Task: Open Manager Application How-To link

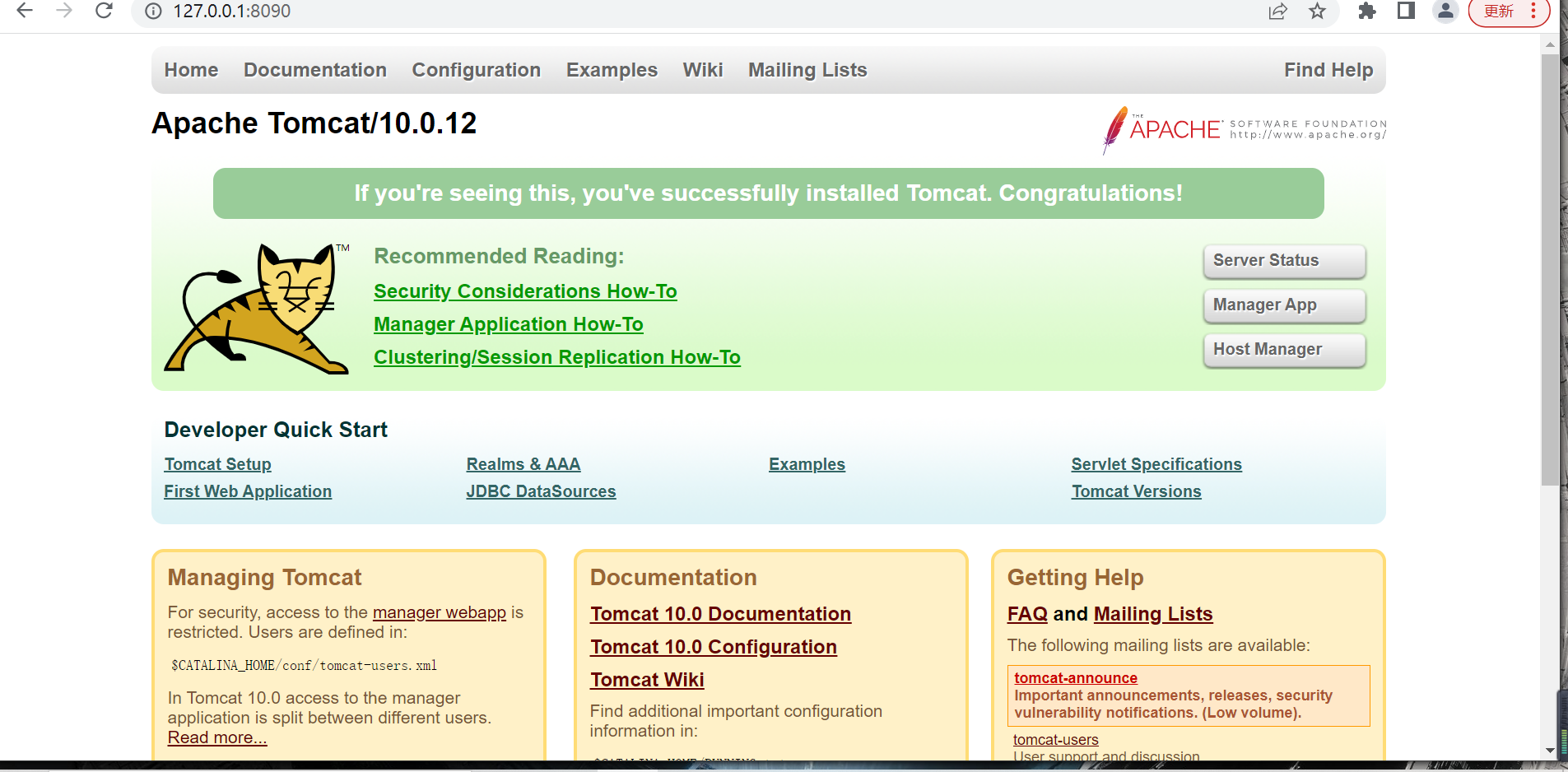Action: (x=509, y=324)
